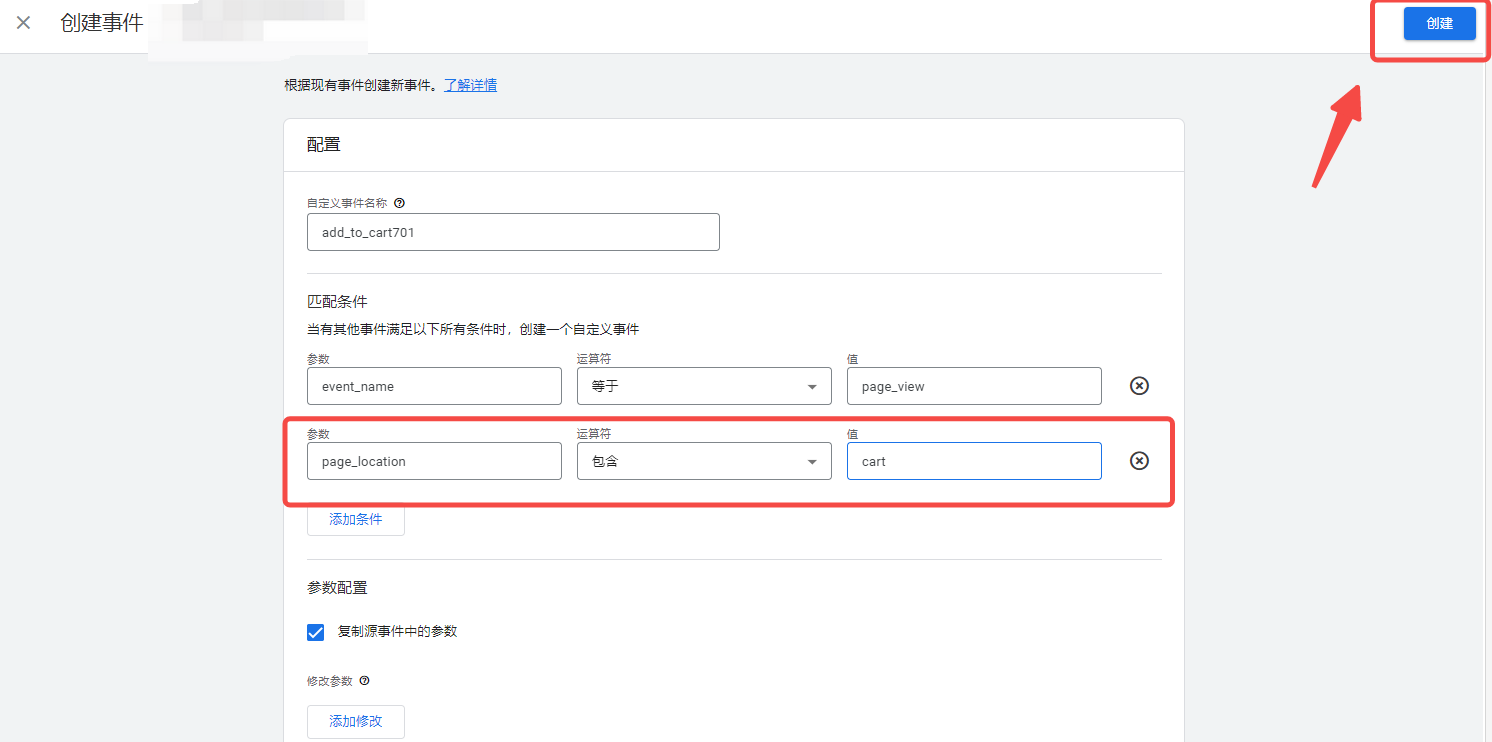
Task: Click the dropdown arrow on the 包含 operator
Action: (x=812, y=460)
